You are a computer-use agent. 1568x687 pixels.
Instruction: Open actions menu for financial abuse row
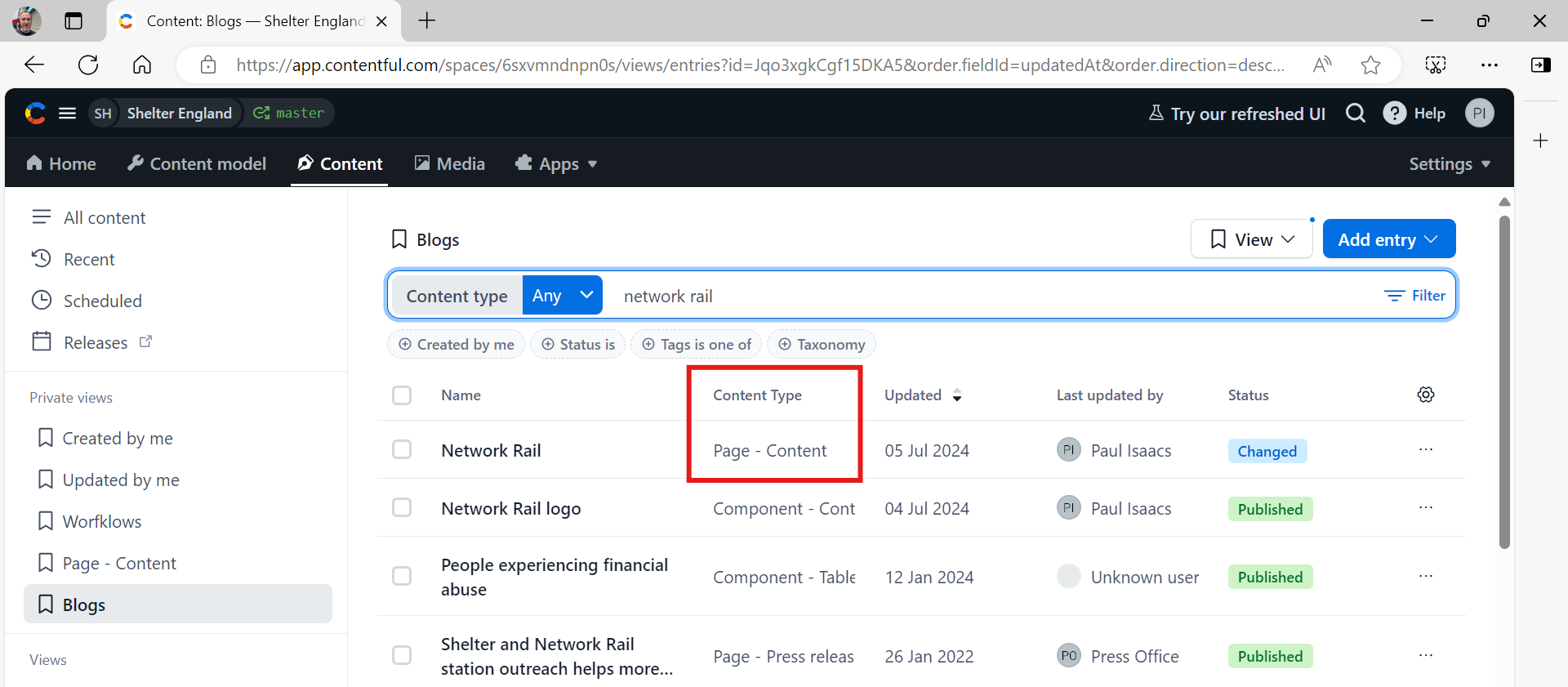(1426, 577)
